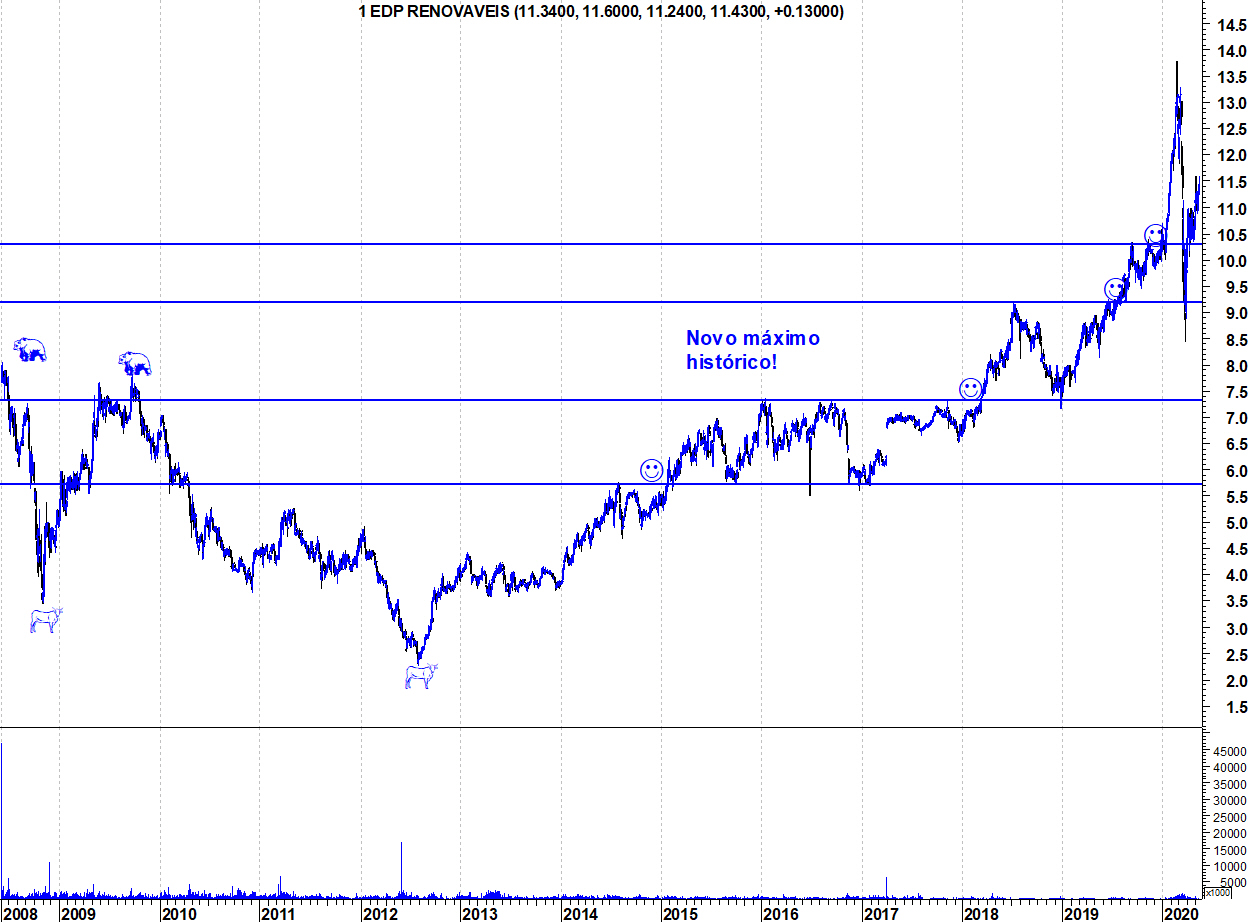Screen dimensions: 1250x922
Task: Click the 2009 year label on the time axis
Action: pos(78,913)
